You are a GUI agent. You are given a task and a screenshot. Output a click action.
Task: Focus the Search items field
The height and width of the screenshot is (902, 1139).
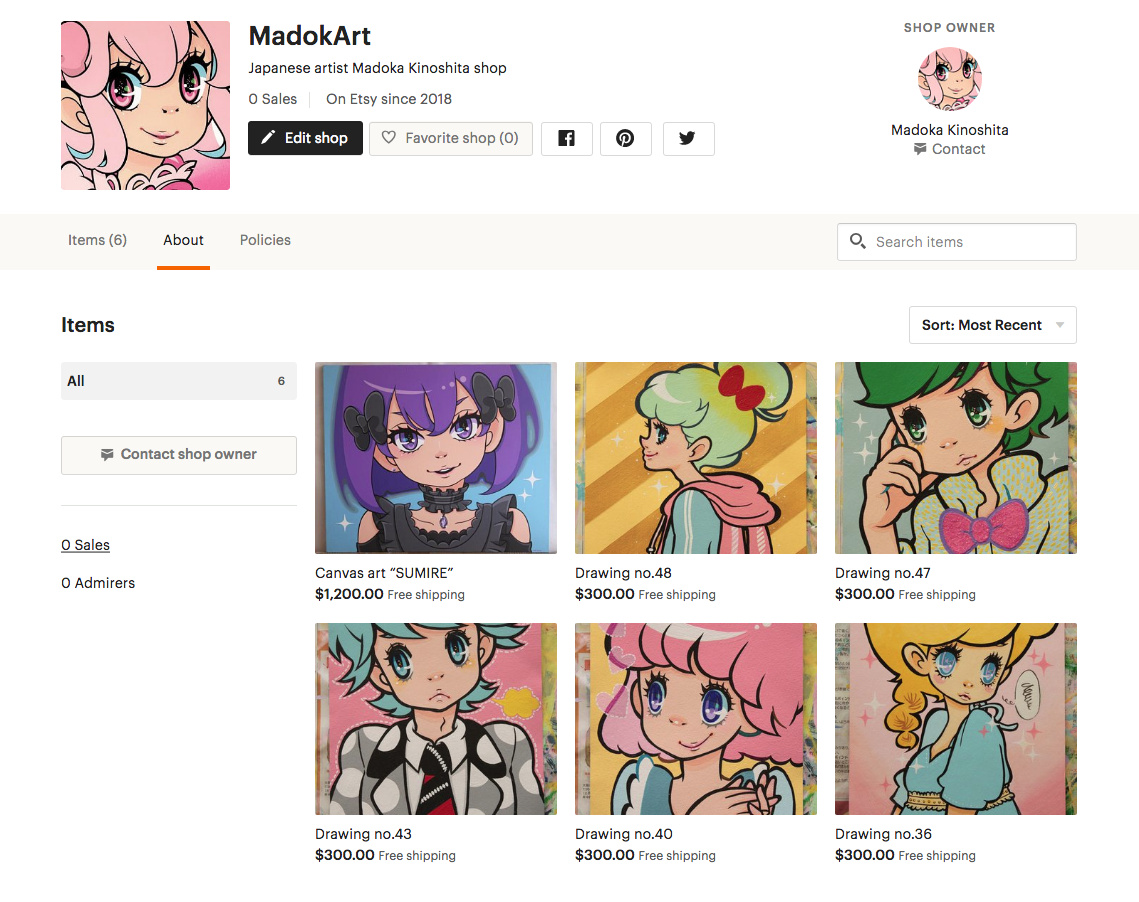(957, 242)
